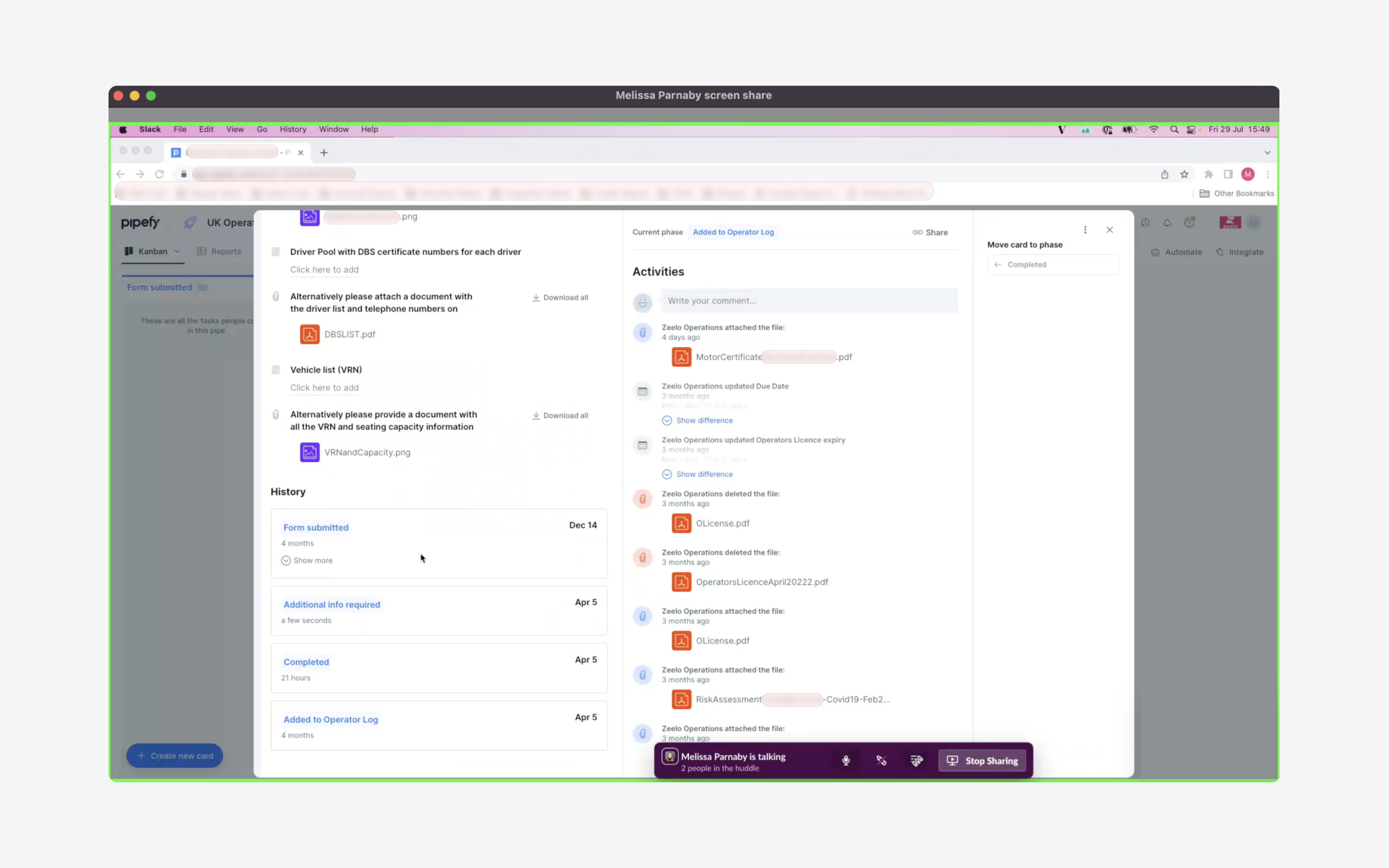Open the RiskAssessment Covid19 pdf file
The image size is (1389, 868).
tap(781, 699)
